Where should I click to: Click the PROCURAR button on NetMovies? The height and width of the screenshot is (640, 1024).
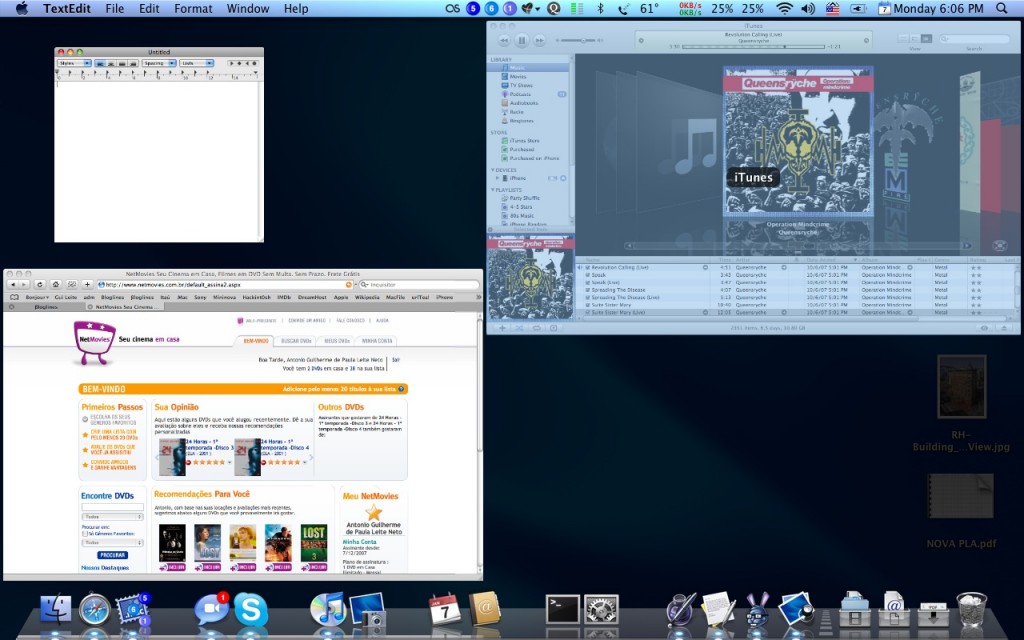click(x=112, y=555)
